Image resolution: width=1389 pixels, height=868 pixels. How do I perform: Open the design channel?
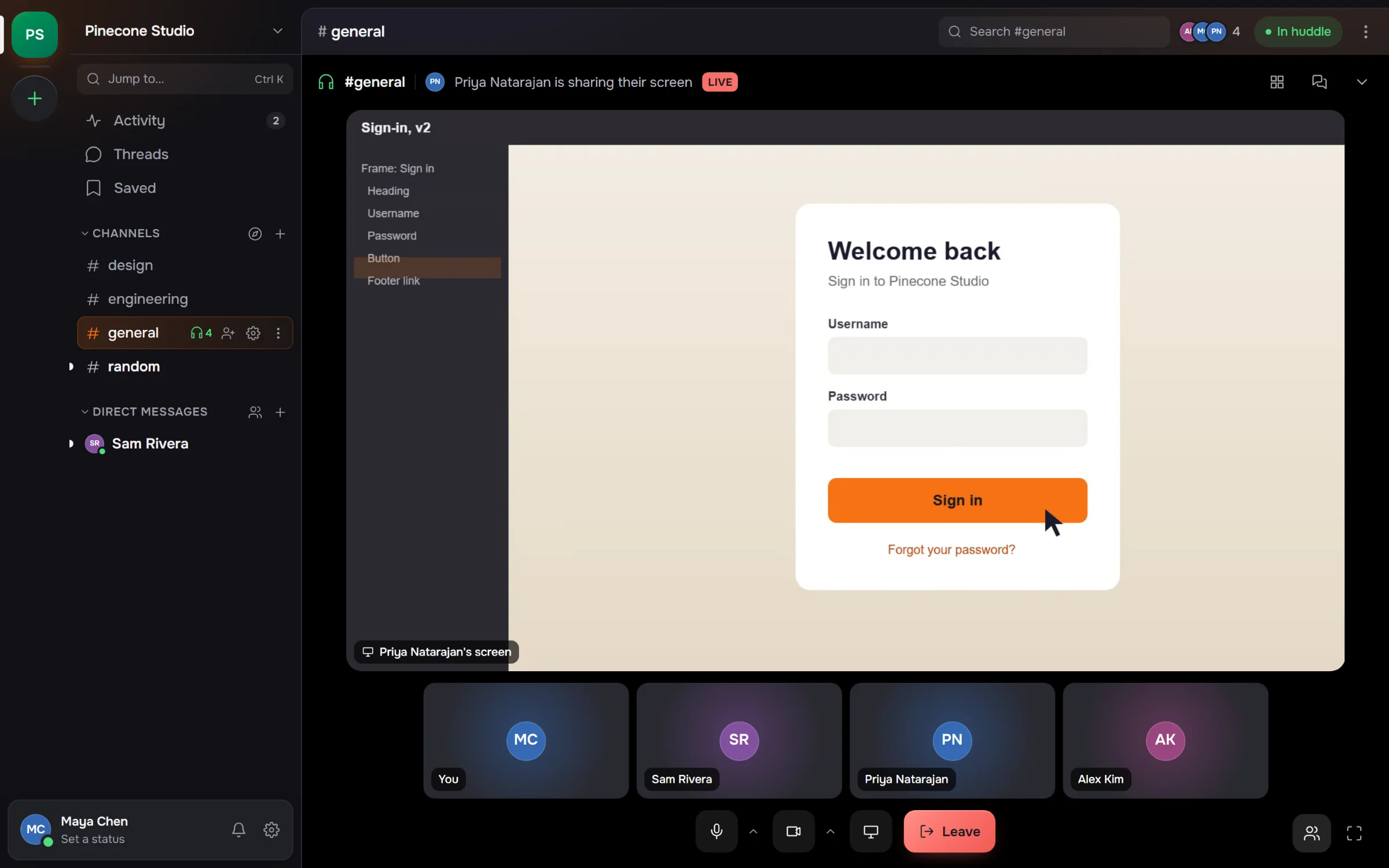185,266
